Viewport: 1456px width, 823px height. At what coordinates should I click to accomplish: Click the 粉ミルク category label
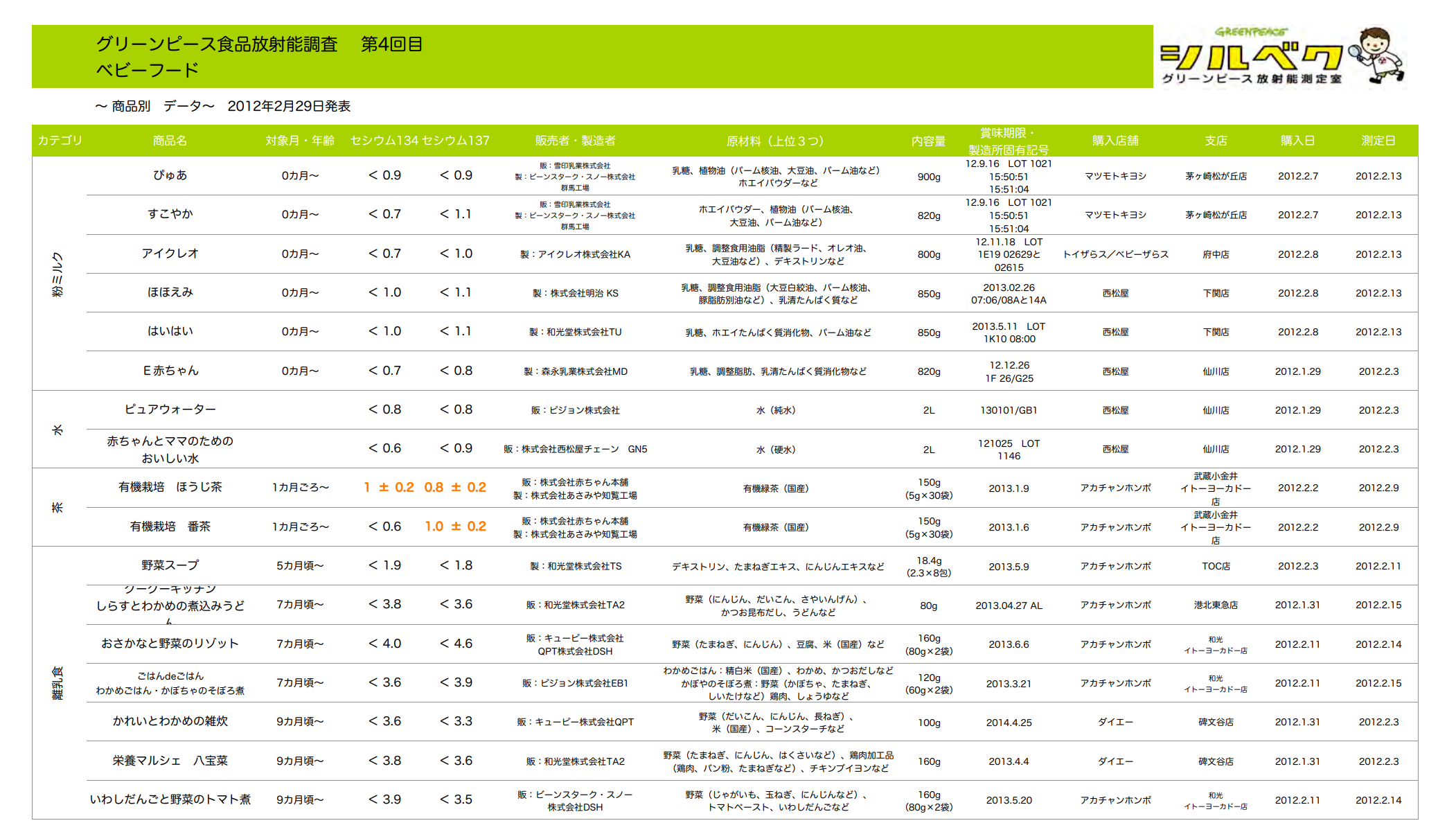[x=57, y=274]
